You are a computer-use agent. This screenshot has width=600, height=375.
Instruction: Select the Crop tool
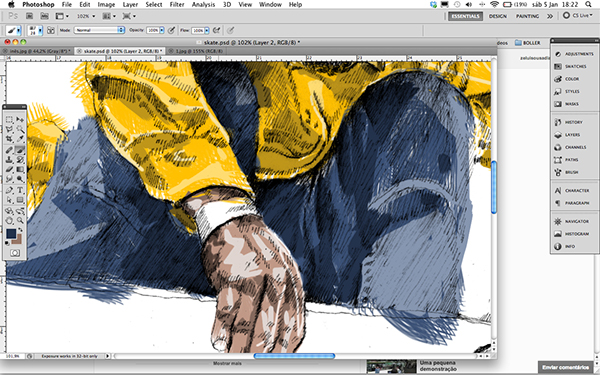click(x=9, y=139)
